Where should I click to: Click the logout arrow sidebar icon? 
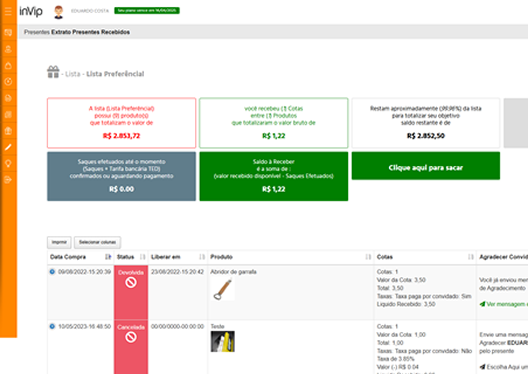click(8, 180)
